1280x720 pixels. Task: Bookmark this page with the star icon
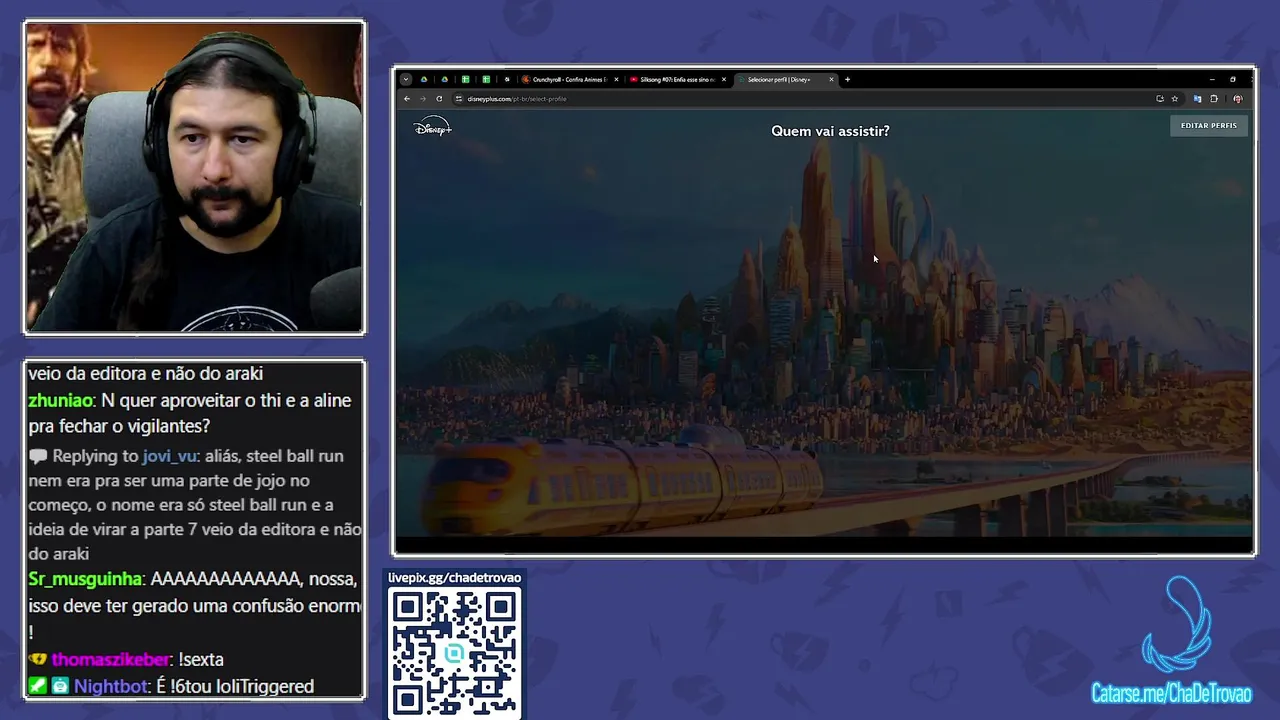[x=1175, y=99]
